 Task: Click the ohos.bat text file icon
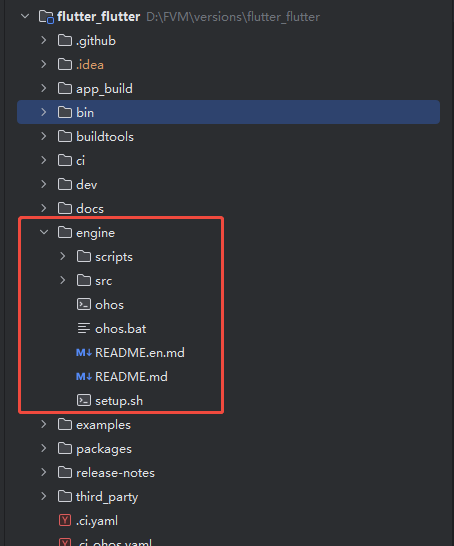click(84, 328)
